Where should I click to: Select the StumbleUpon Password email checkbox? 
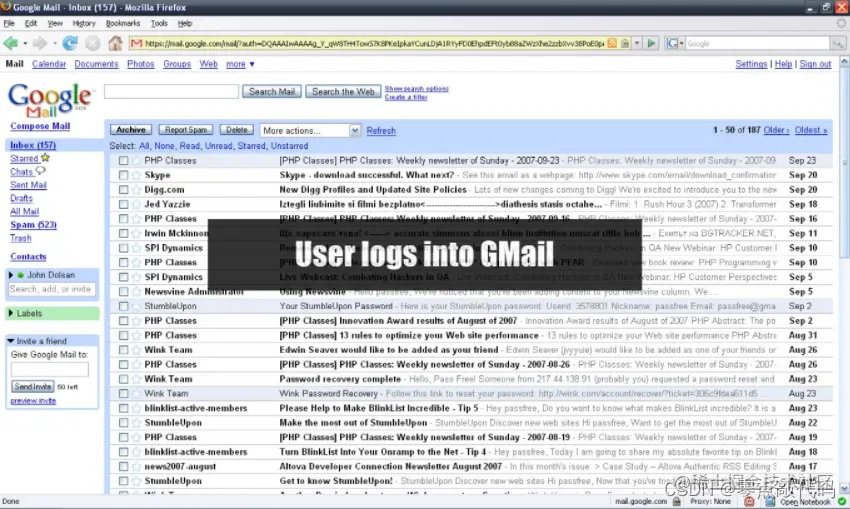pyautogui.click(x=124, y=306)
